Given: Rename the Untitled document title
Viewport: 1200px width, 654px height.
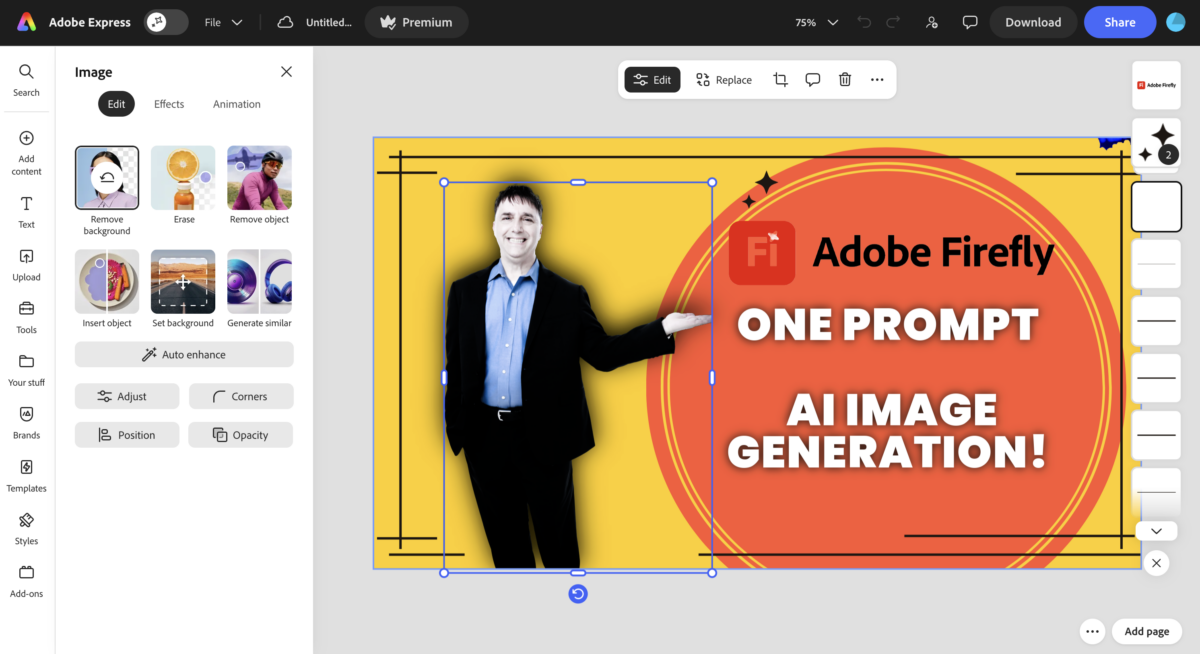Looking at the screenshot, I should point(329,22).
